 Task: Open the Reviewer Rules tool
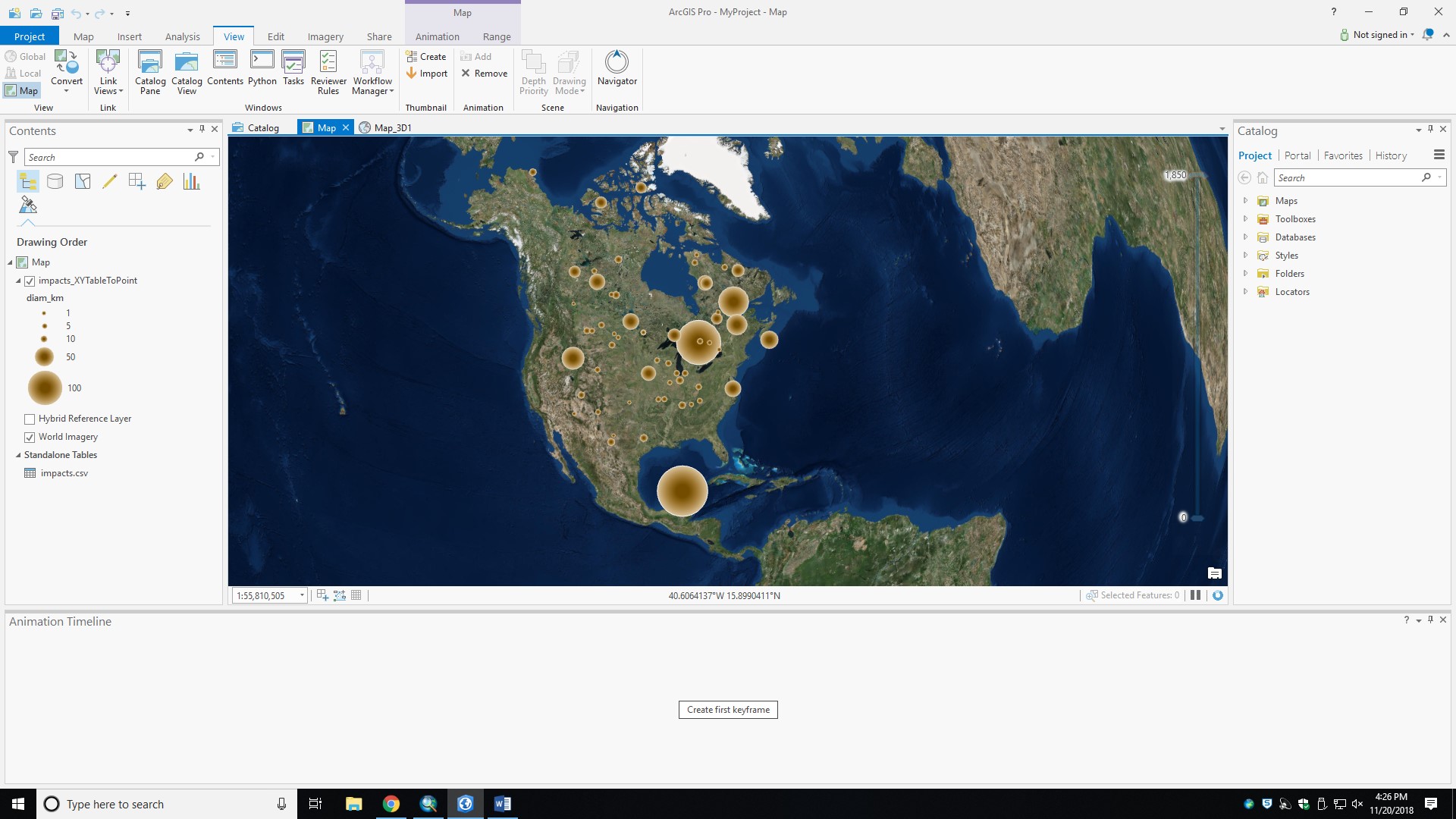[328, 72]
